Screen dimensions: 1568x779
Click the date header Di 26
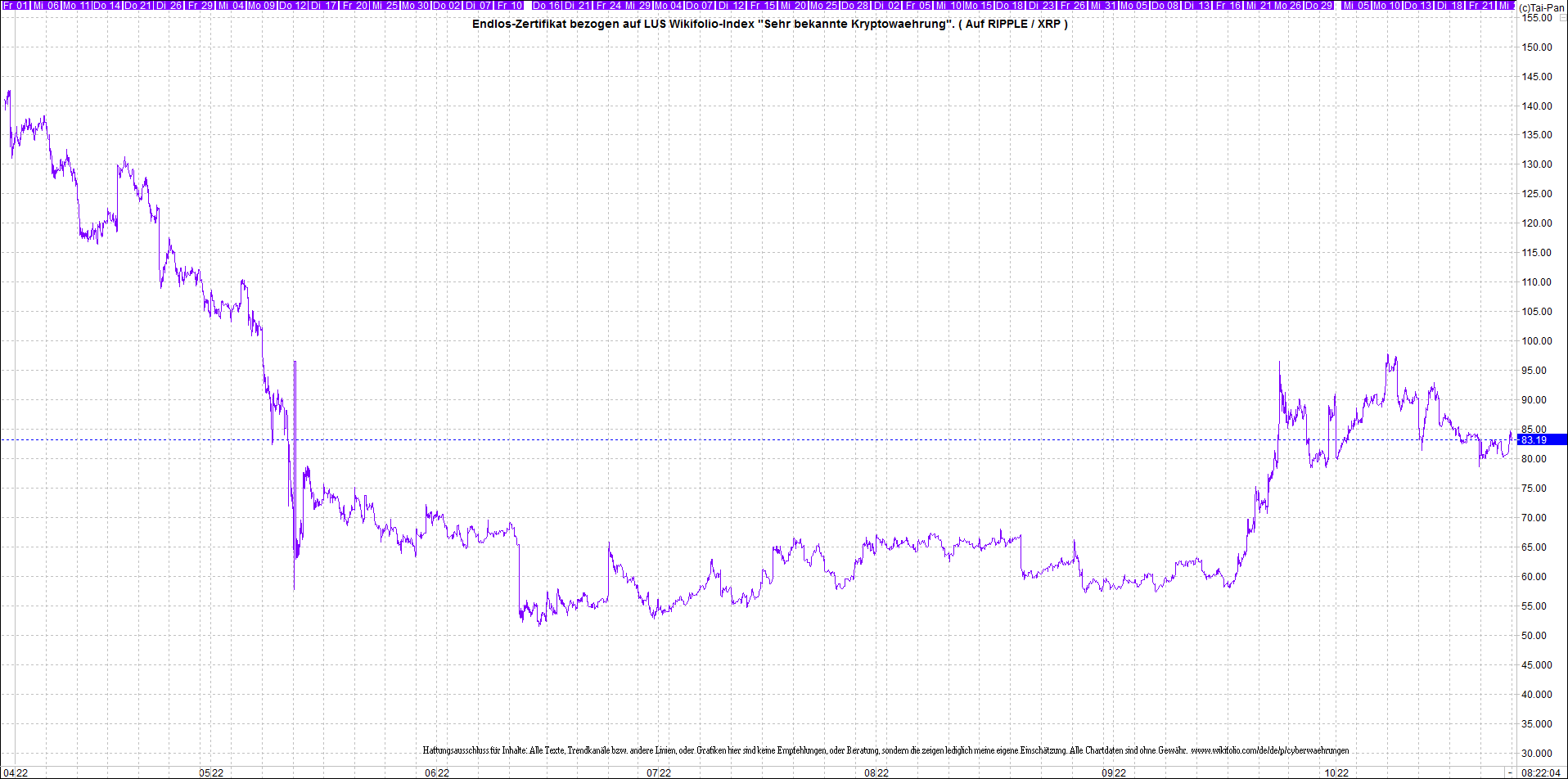pyautogui.click(x=169, y=5)
